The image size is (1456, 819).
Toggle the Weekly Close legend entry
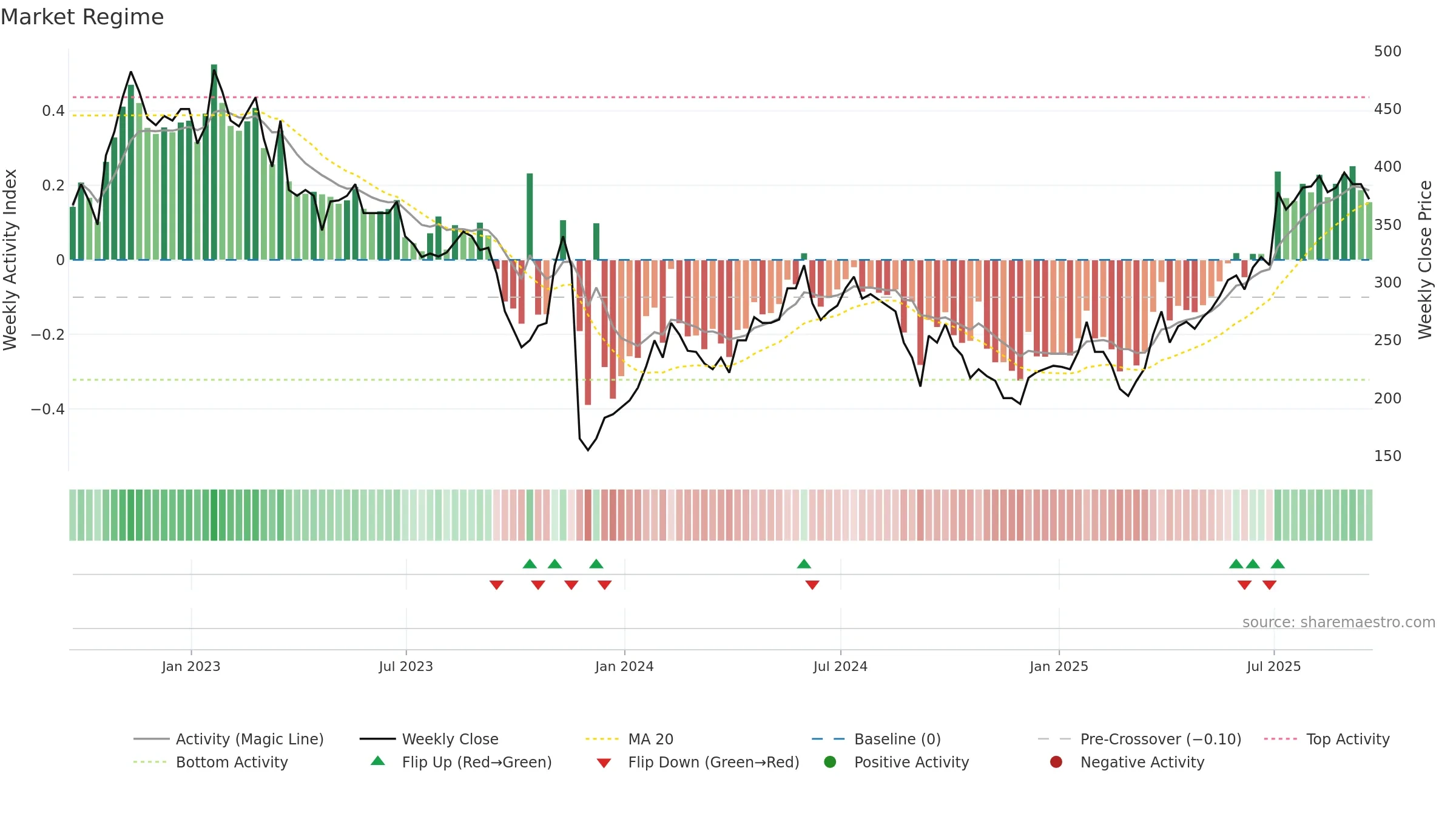tap(429, 739)
